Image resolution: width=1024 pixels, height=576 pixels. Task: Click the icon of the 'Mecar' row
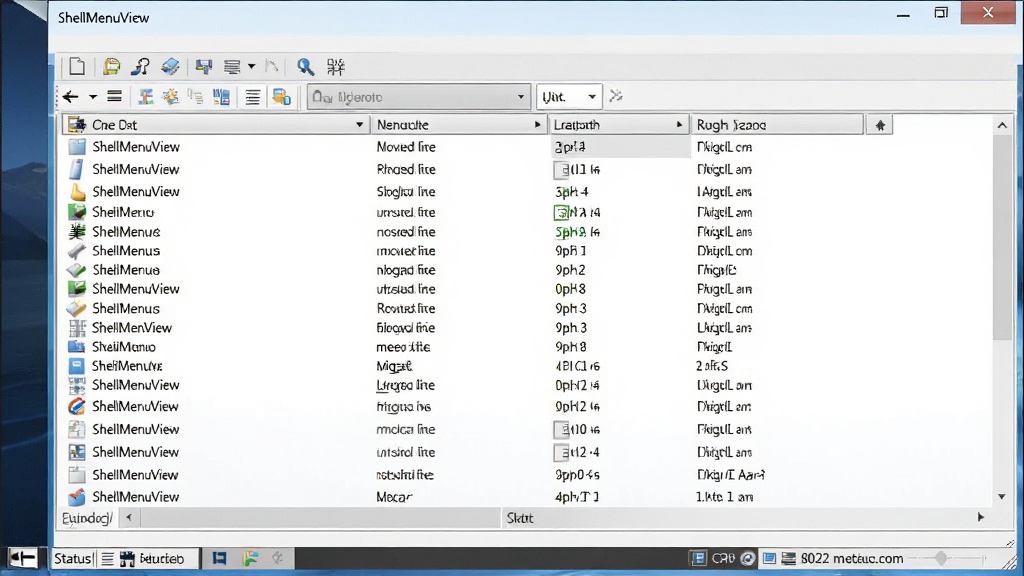[x=76, y=497]
